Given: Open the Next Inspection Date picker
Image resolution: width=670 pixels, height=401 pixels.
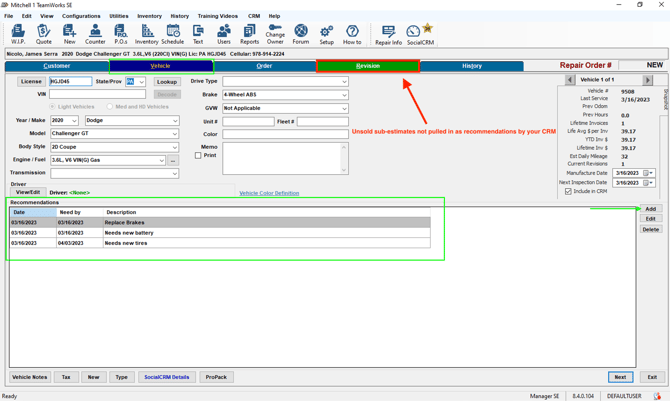Looking at the screenshot, I should click(x=648, y=183).
